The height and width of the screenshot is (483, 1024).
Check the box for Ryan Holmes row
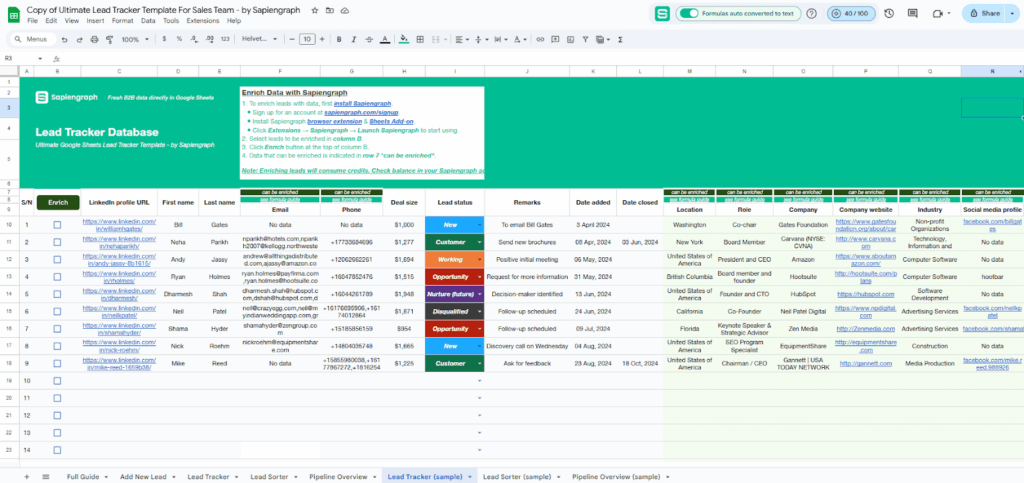(57, 277)
